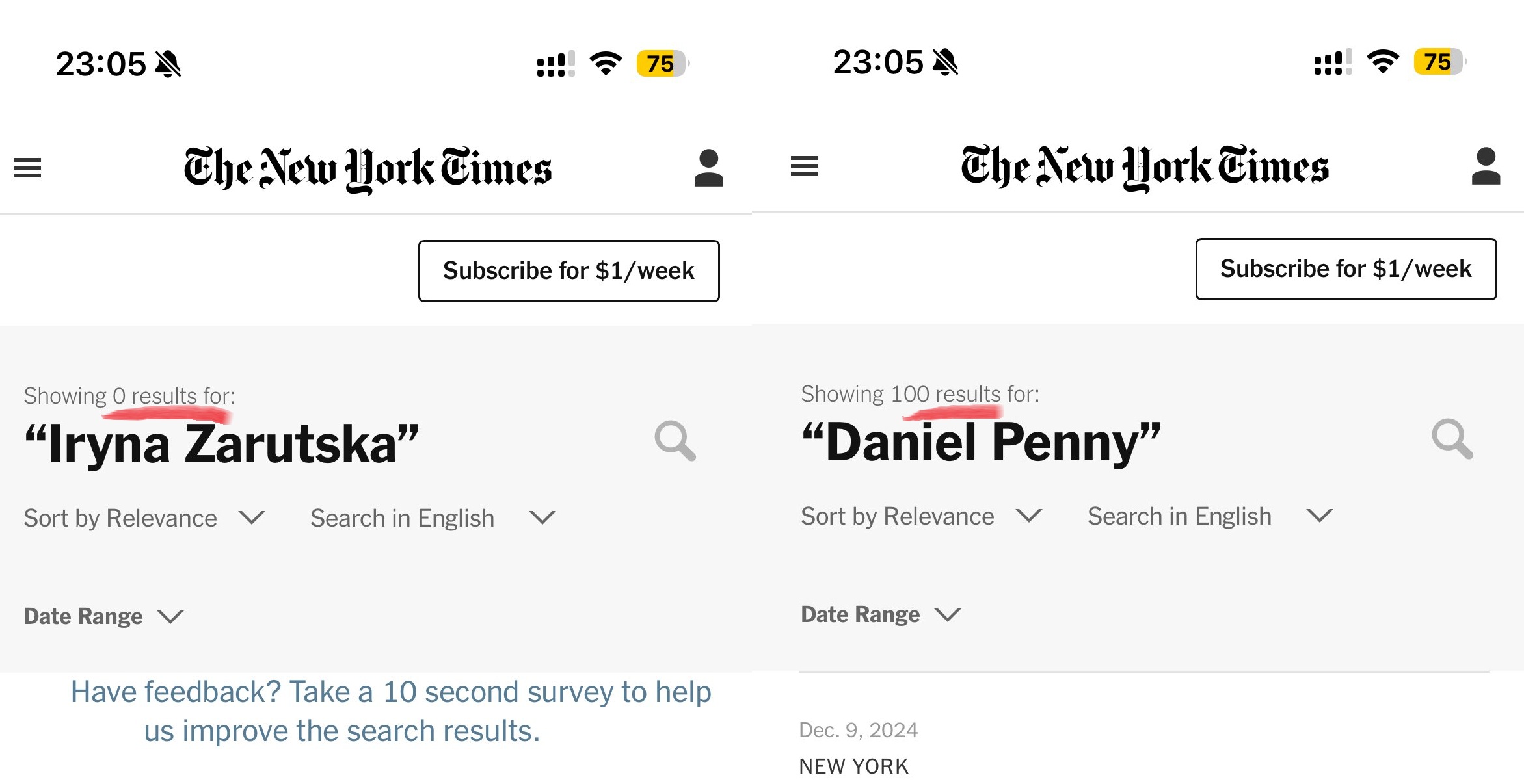Tap search magnifier beside "Daniel Penny"
The image size is (1524, 784).
click(x=1452, y=439)
